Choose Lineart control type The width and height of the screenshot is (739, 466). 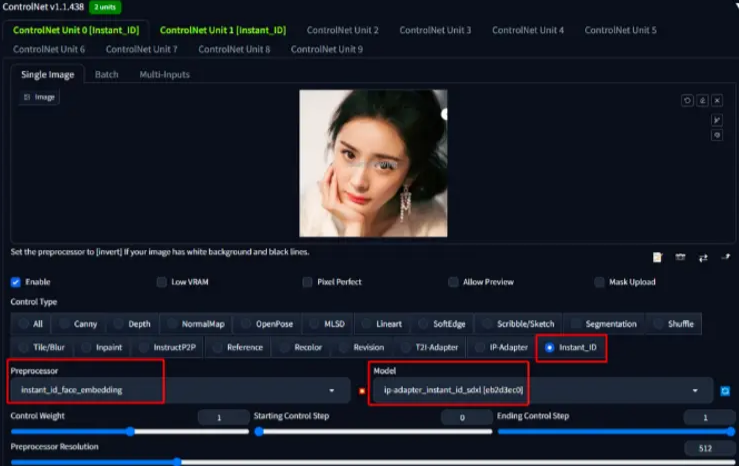(x=382, y=324)
